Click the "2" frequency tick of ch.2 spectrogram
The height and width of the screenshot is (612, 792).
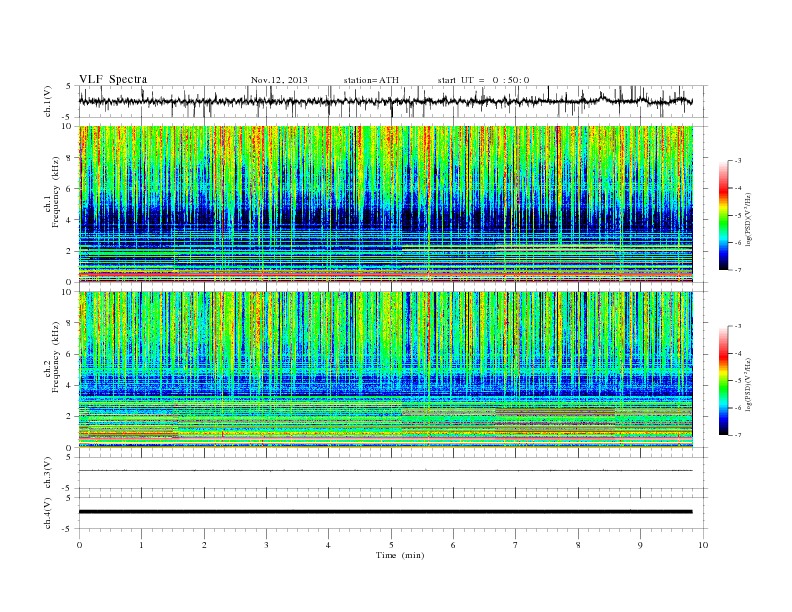point(70,417)
